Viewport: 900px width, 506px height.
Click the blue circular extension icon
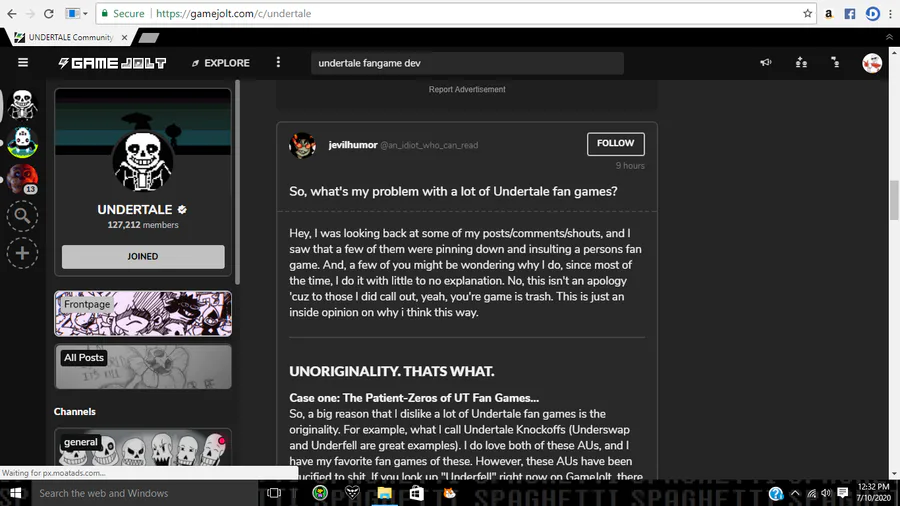click(x=872, y=14)
